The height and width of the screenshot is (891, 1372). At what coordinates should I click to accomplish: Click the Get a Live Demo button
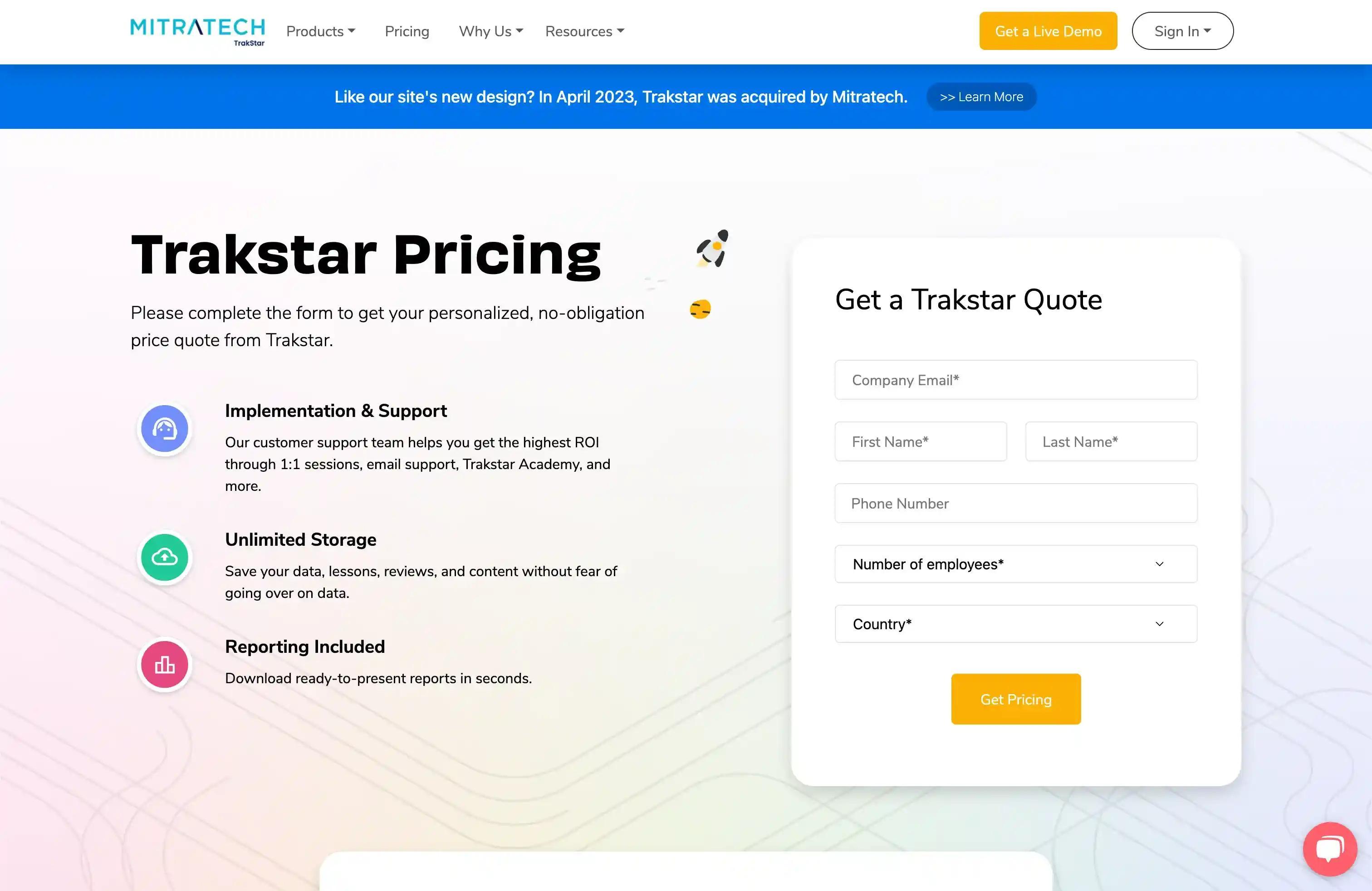click(1048, 30)
